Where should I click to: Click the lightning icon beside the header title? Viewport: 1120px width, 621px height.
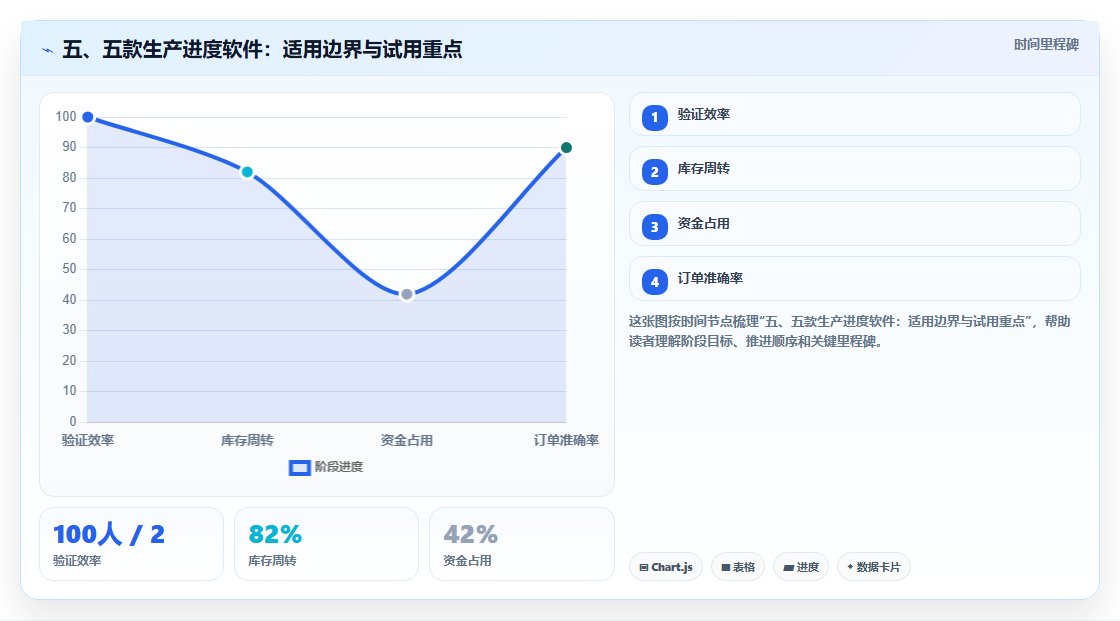coord(48,50)
